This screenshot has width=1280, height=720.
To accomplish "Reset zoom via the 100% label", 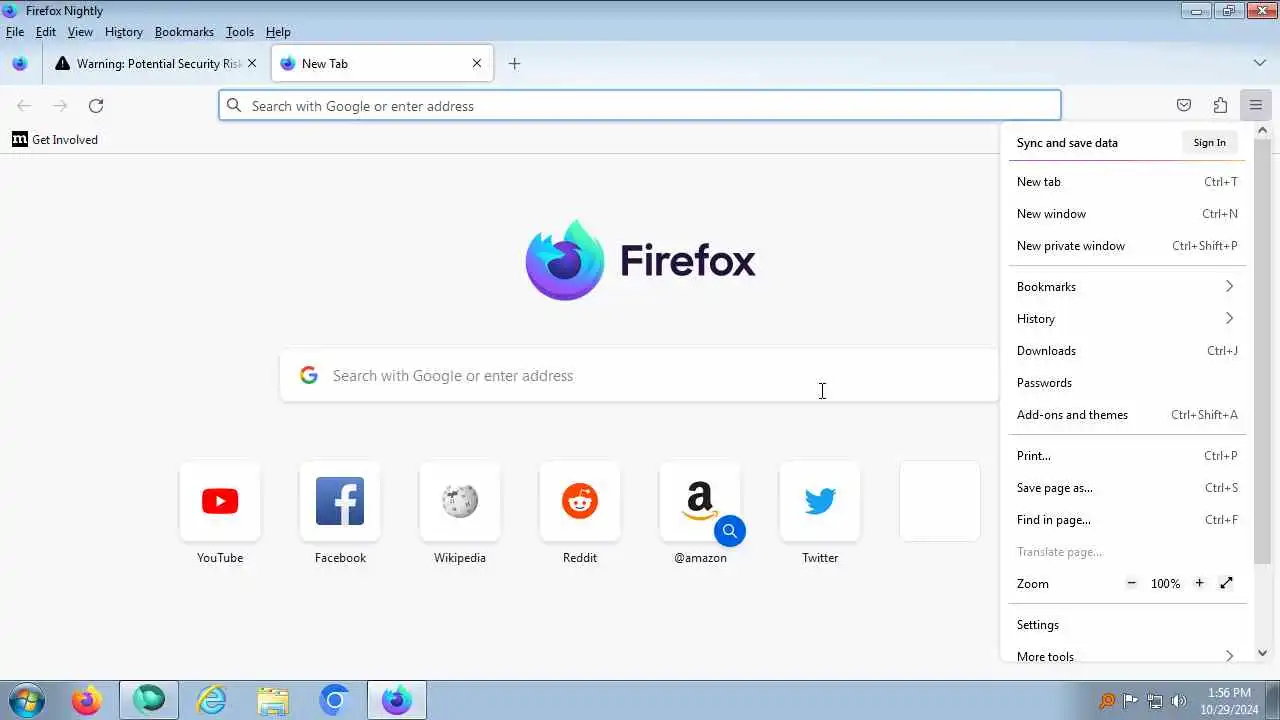I will (1165, 583).
